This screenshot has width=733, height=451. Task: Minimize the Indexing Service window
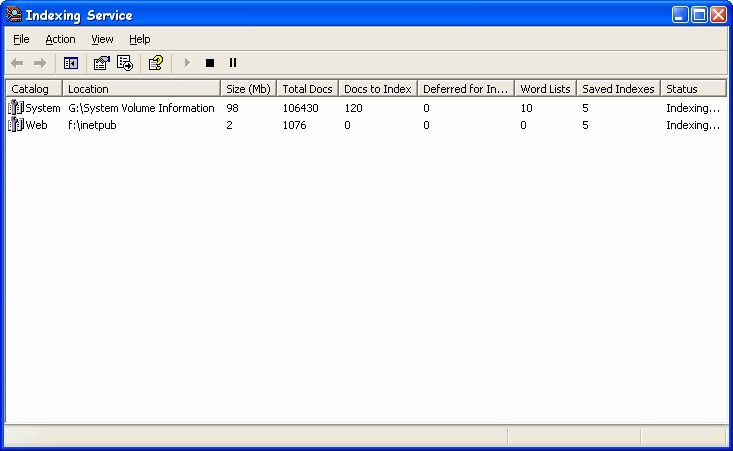pyautogui.click(x=680, y=14)
